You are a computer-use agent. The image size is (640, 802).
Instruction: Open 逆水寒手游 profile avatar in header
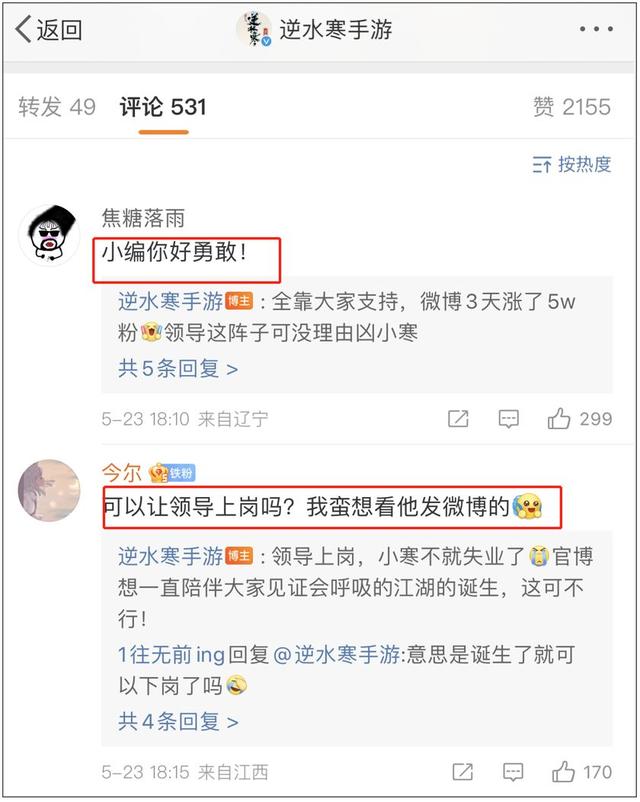click(x=254, y=29)
